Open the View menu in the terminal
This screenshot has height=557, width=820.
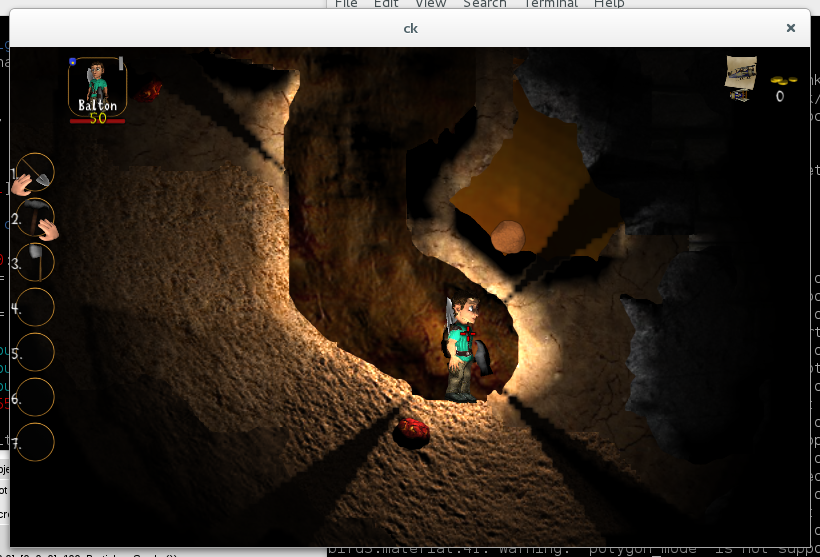430,4
